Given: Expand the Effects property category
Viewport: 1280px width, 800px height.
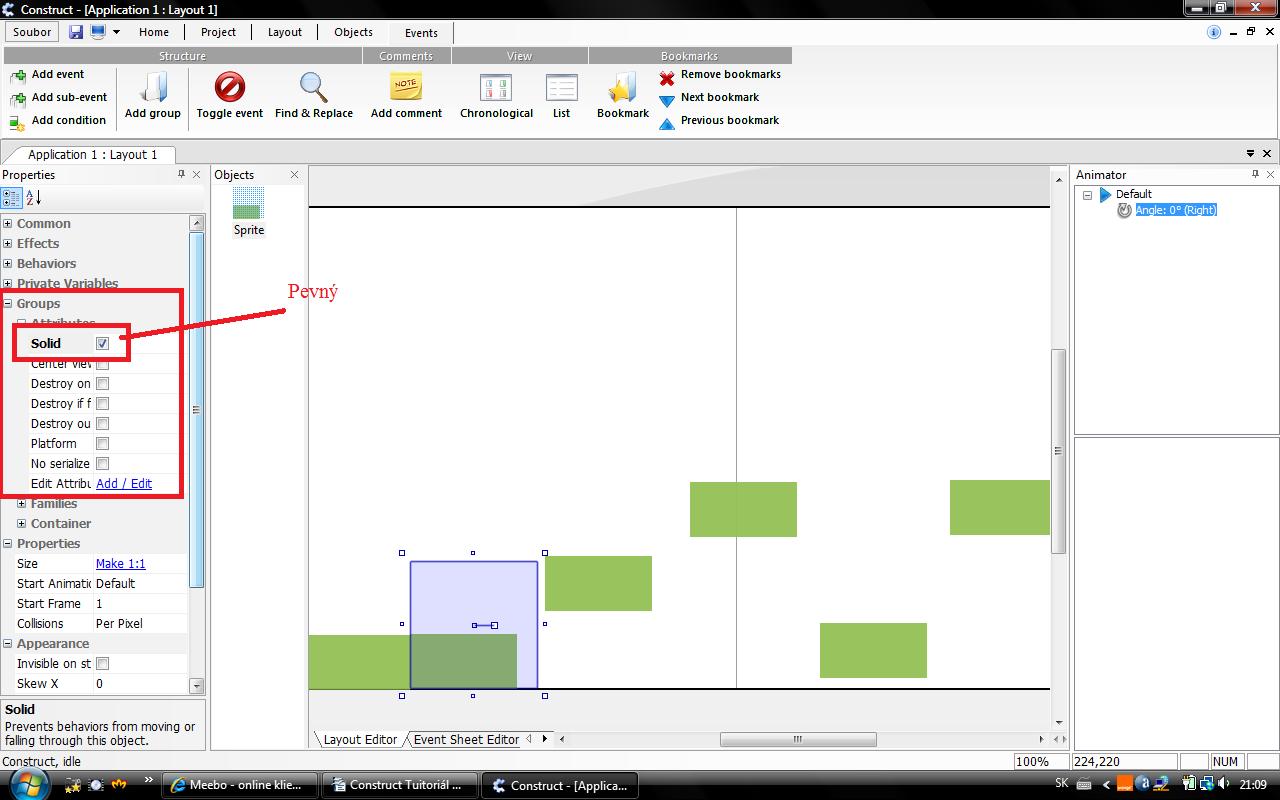Looking at the screenshot, I should point(8,243).
